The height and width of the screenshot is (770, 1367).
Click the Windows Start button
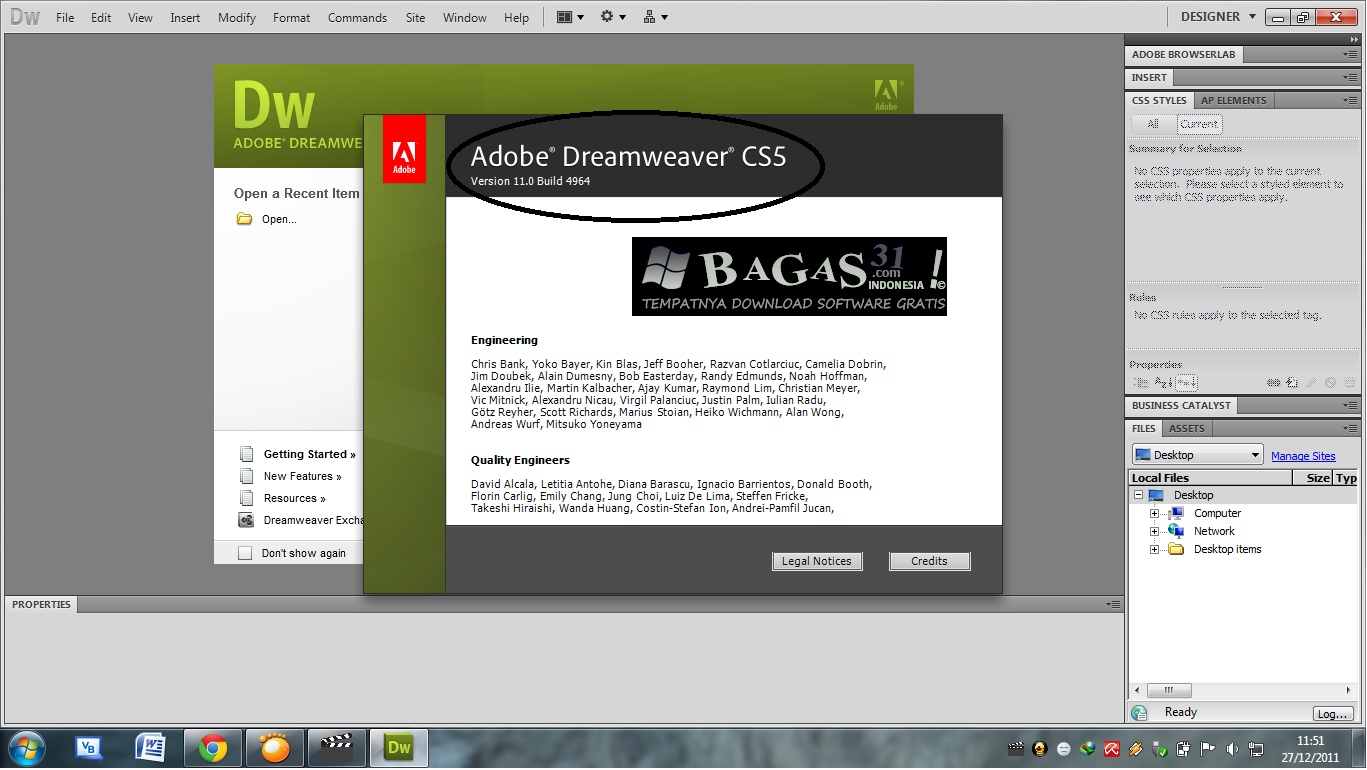pos(27,747)
